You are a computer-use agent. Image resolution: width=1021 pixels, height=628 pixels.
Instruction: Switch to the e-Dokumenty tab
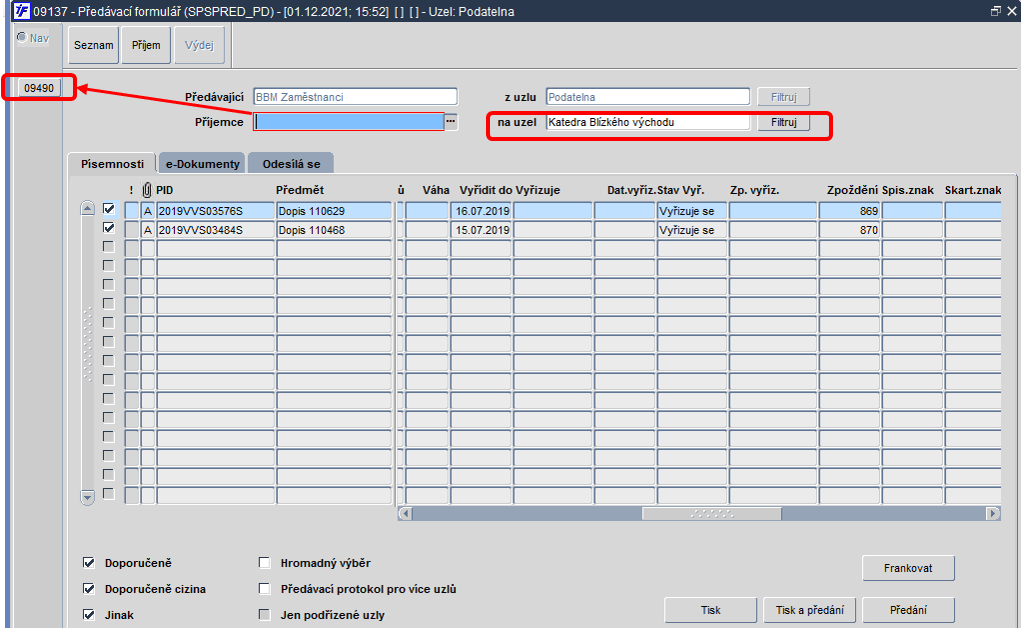(x=202, y=164)
